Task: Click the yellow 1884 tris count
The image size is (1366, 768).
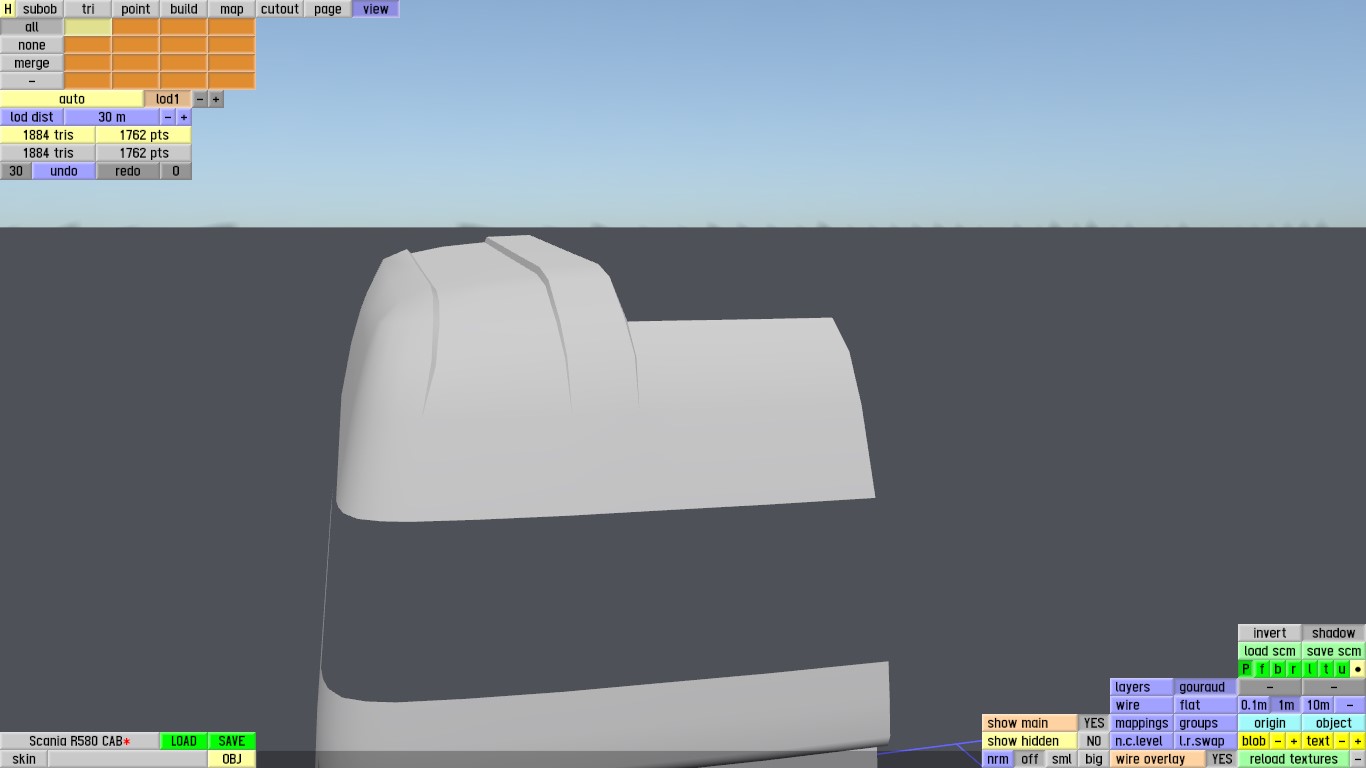Action: click(x=48, y=135)
